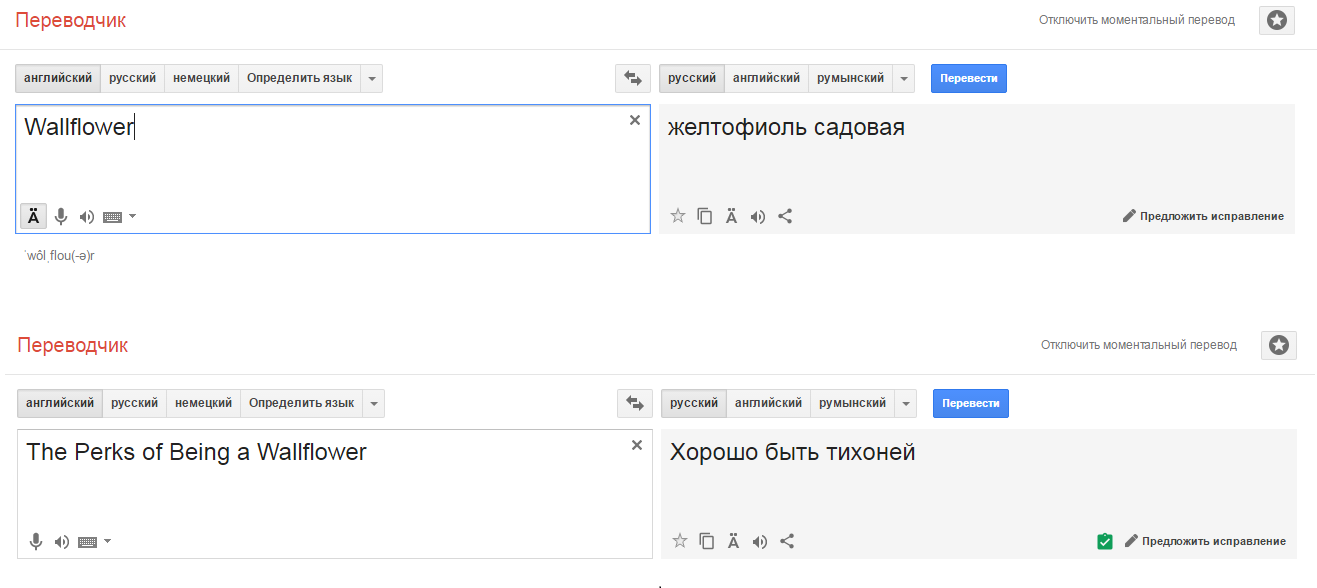Swap languages in the upper Wallflower translator
The height and width of the screenshot is (588, 1317).
632,78
